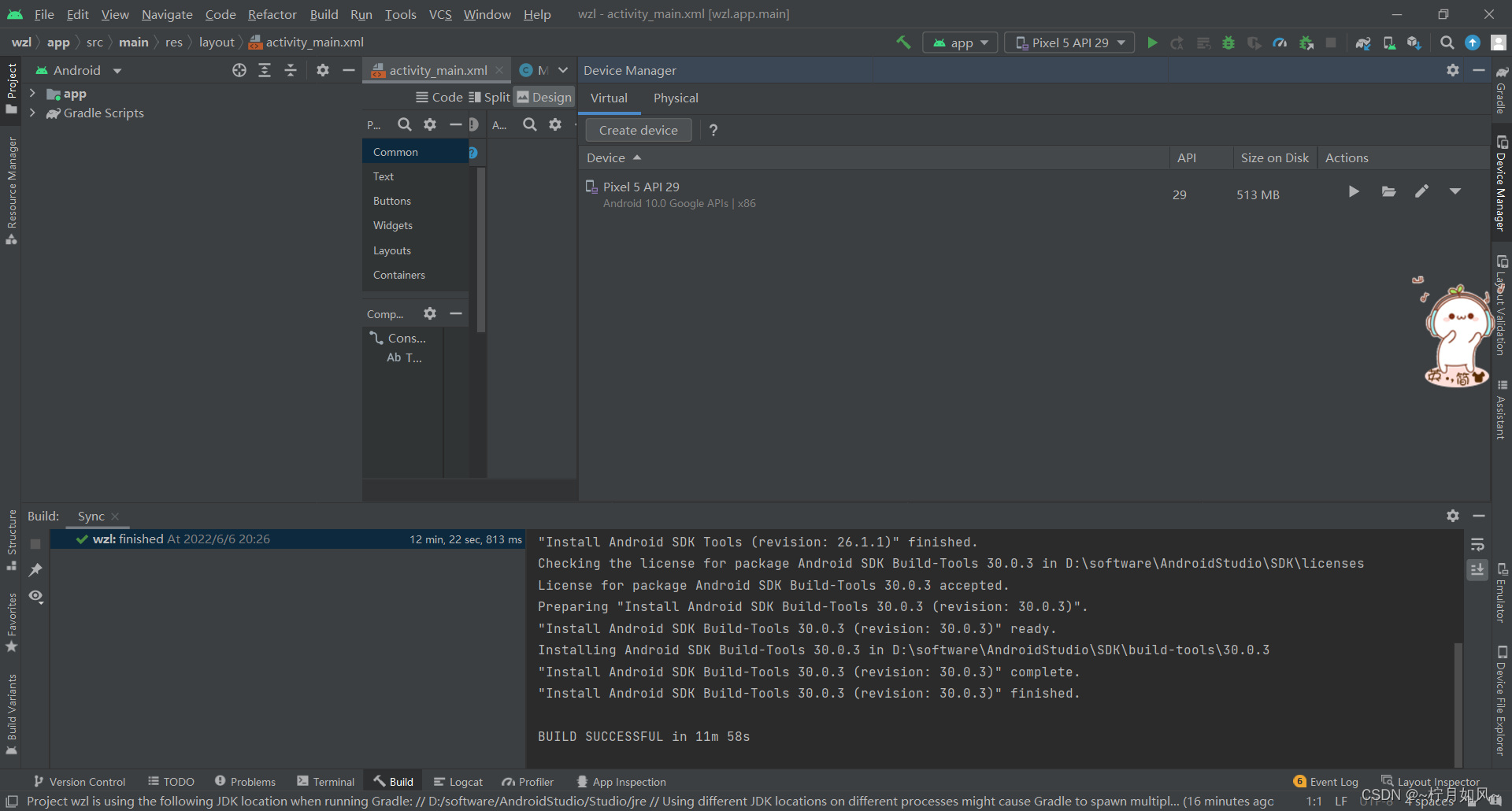Open the Refactor menu

tap(272, 14)
